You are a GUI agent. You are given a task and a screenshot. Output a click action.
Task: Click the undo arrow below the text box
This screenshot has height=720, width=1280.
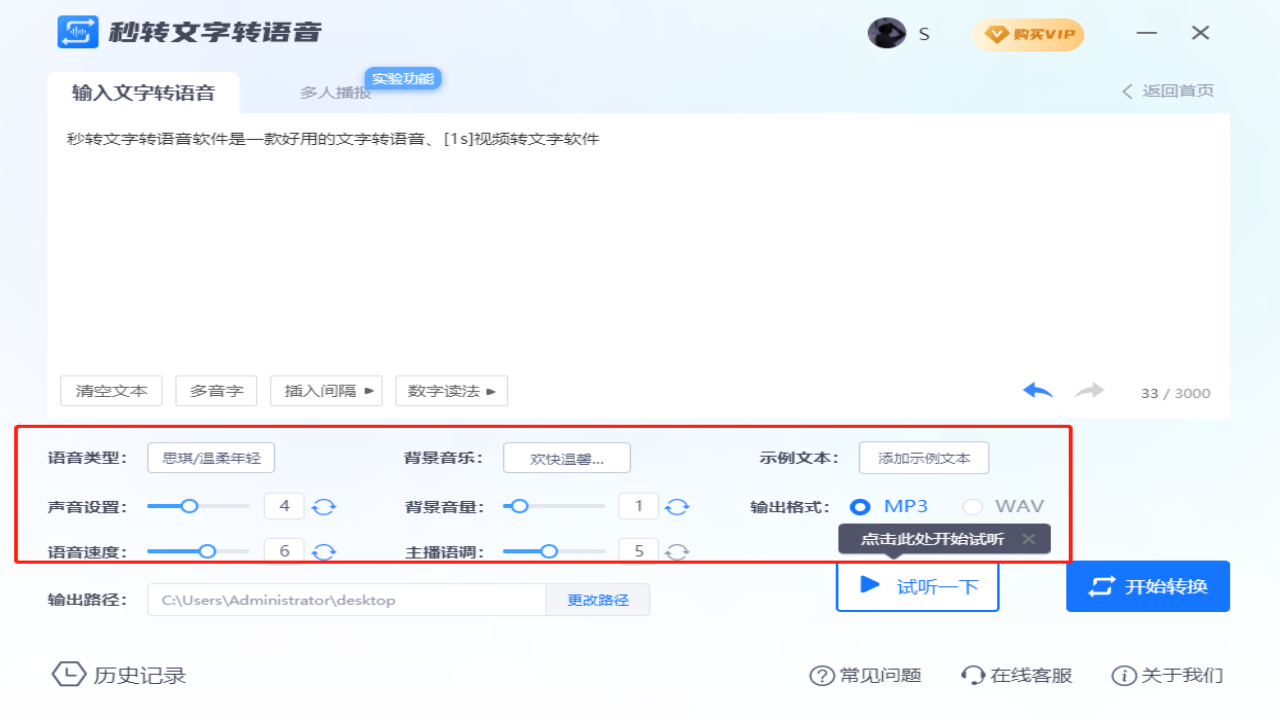1037,391
